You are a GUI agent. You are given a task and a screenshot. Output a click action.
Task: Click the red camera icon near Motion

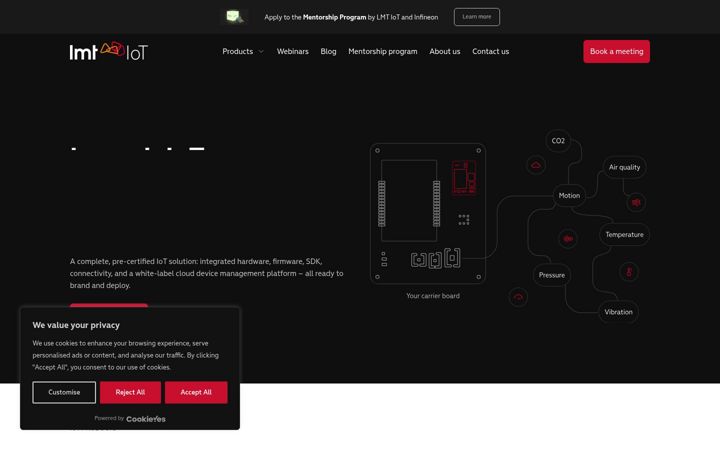568,239
